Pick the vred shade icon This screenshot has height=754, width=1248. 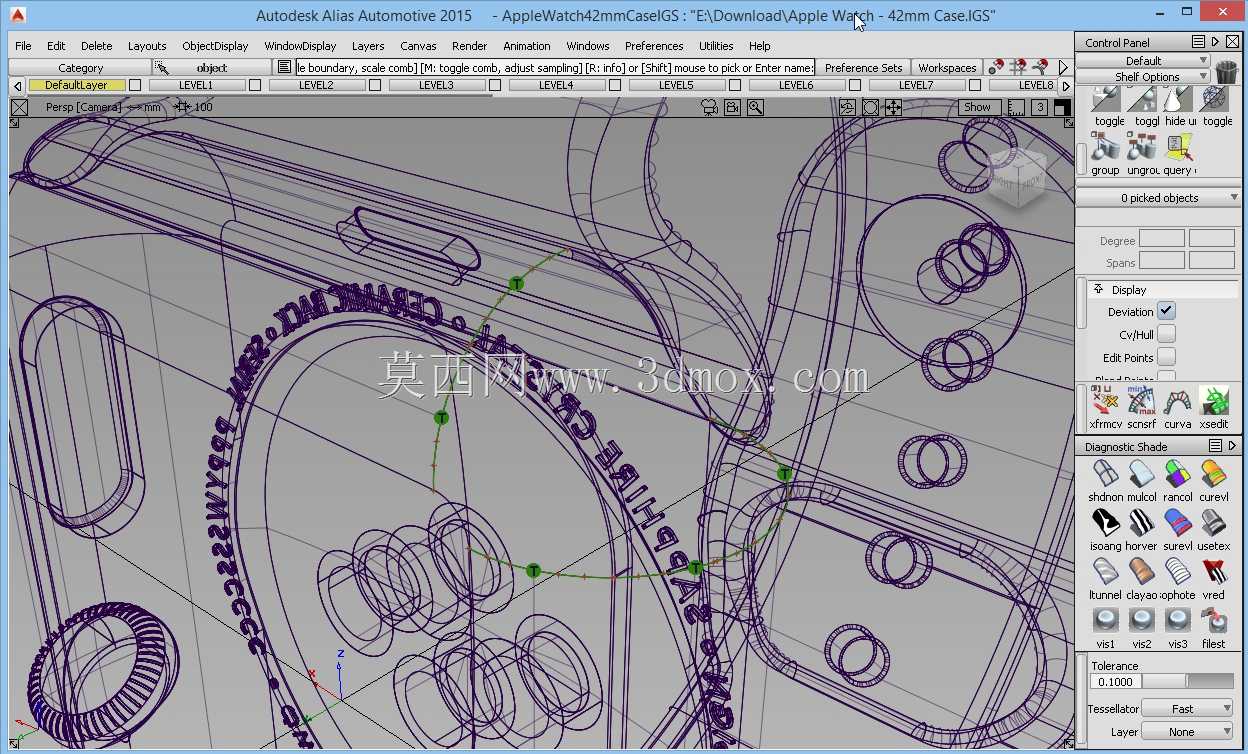[x=1214, y=571]
